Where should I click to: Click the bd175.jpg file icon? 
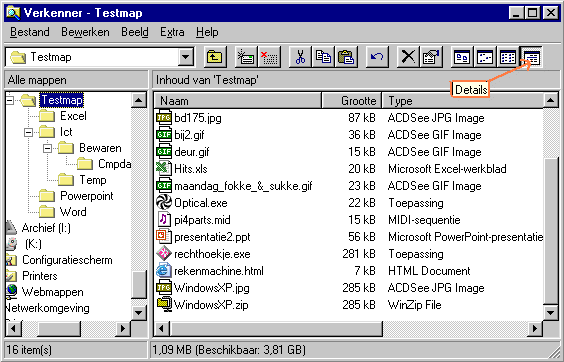click(x=164, y=118)
